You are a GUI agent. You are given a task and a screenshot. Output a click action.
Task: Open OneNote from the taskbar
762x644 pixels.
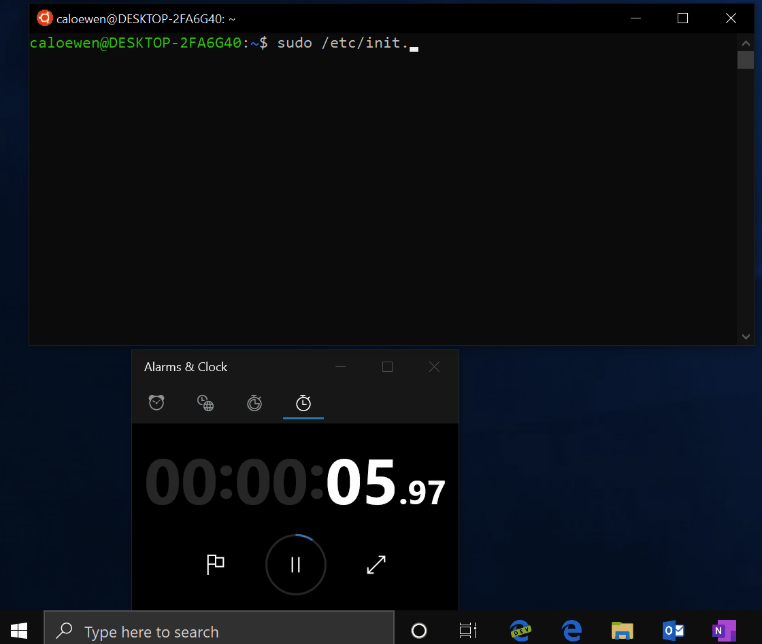[x=724, y=631]
